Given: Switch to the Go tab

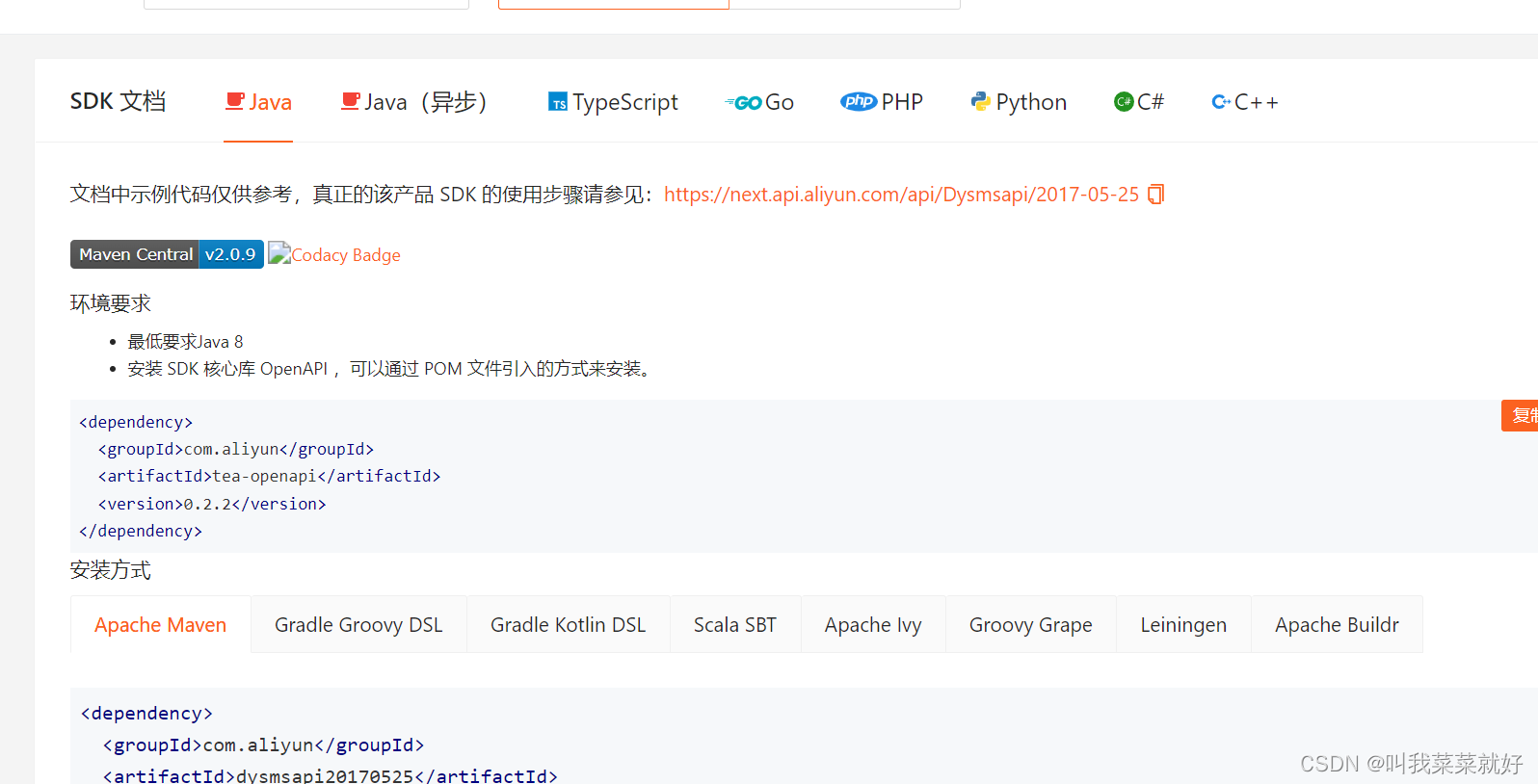Looking at the screenshot, I should pos(759,102).
